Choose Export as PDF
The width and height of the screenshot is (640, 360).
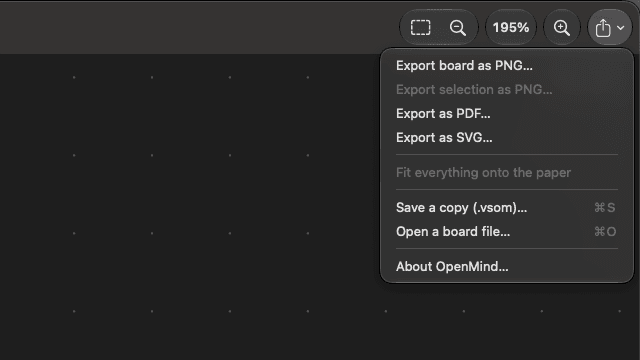[507, 114]
